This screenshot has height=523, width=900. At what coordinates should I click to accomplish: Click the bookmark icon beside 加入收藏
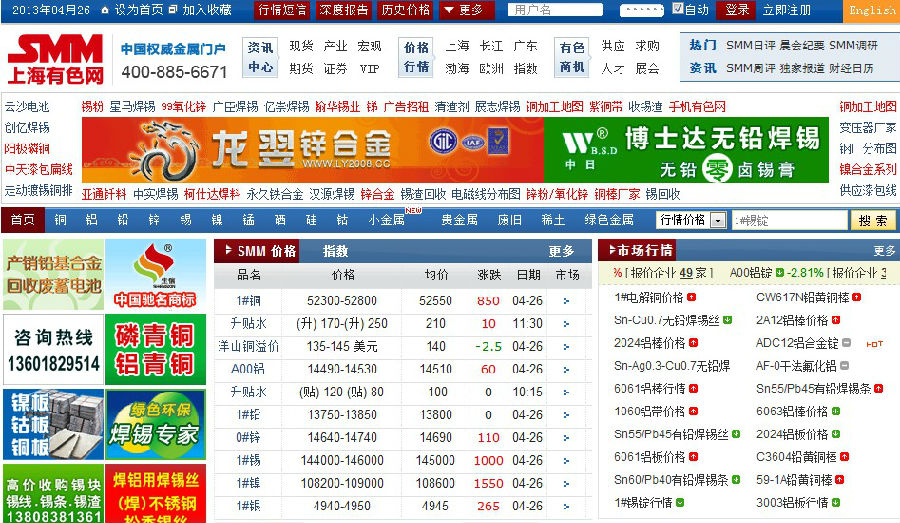pyautogui.click(x=173, y=10)
